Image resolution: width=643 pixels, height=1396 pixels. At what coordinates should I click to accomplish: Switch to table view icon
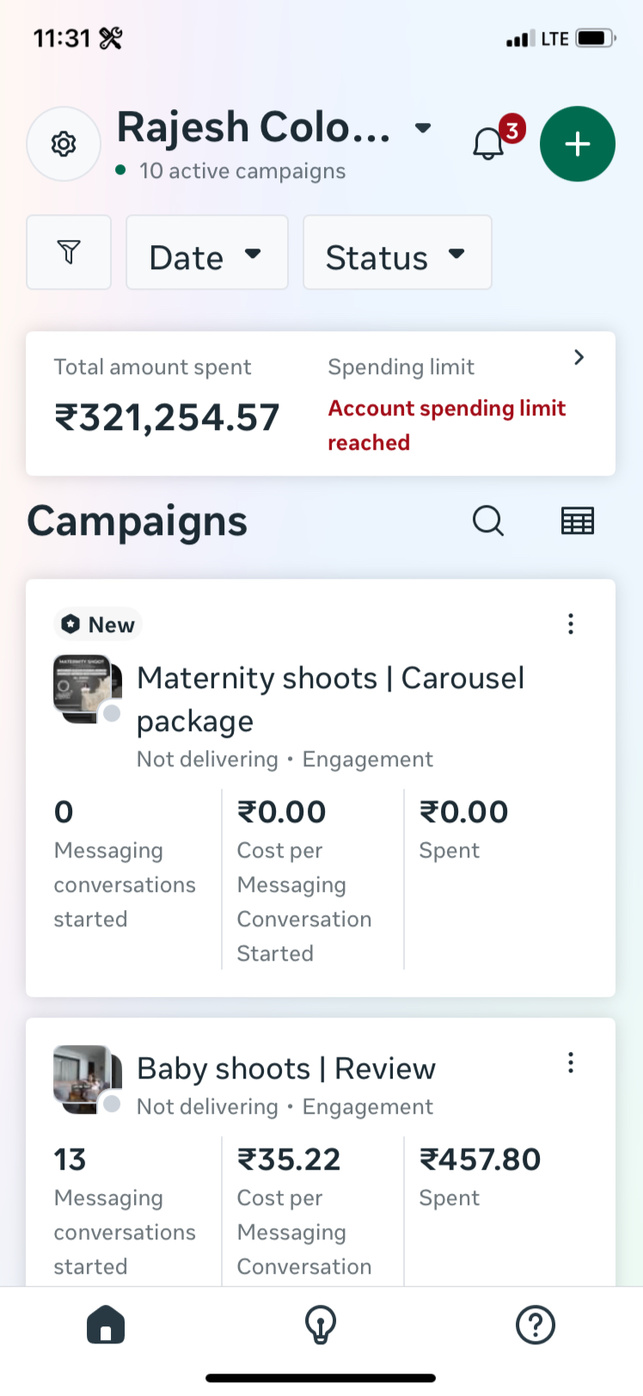[x=577, y=521]
